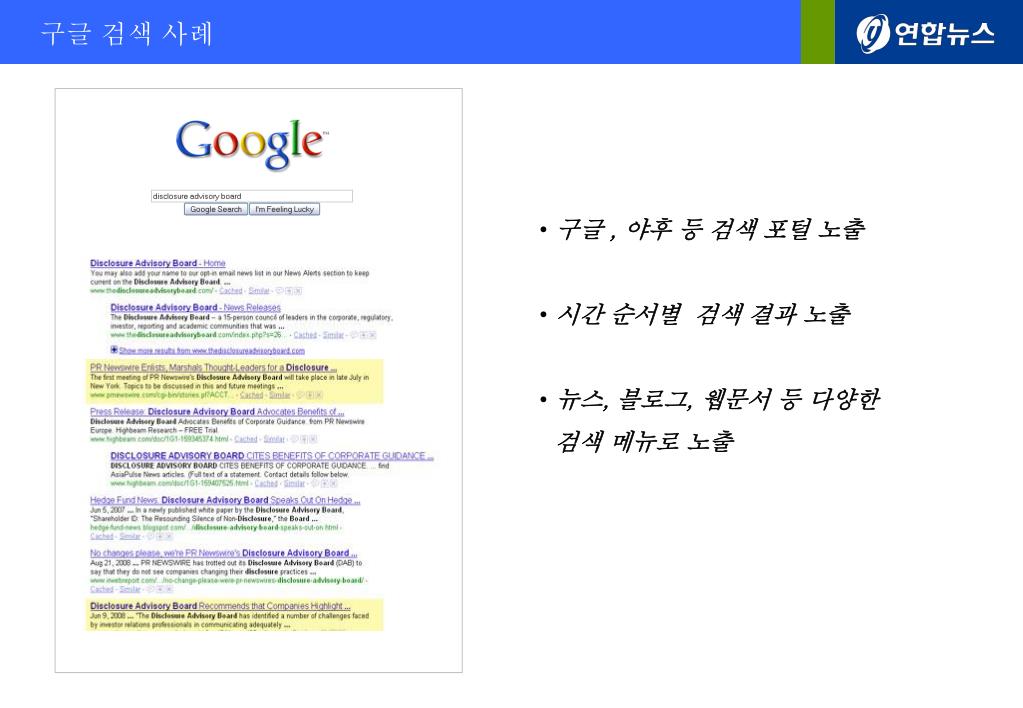
Task: Click Cached link under 'Home' result
Action: pyautogui.click(x=231, y=291)
